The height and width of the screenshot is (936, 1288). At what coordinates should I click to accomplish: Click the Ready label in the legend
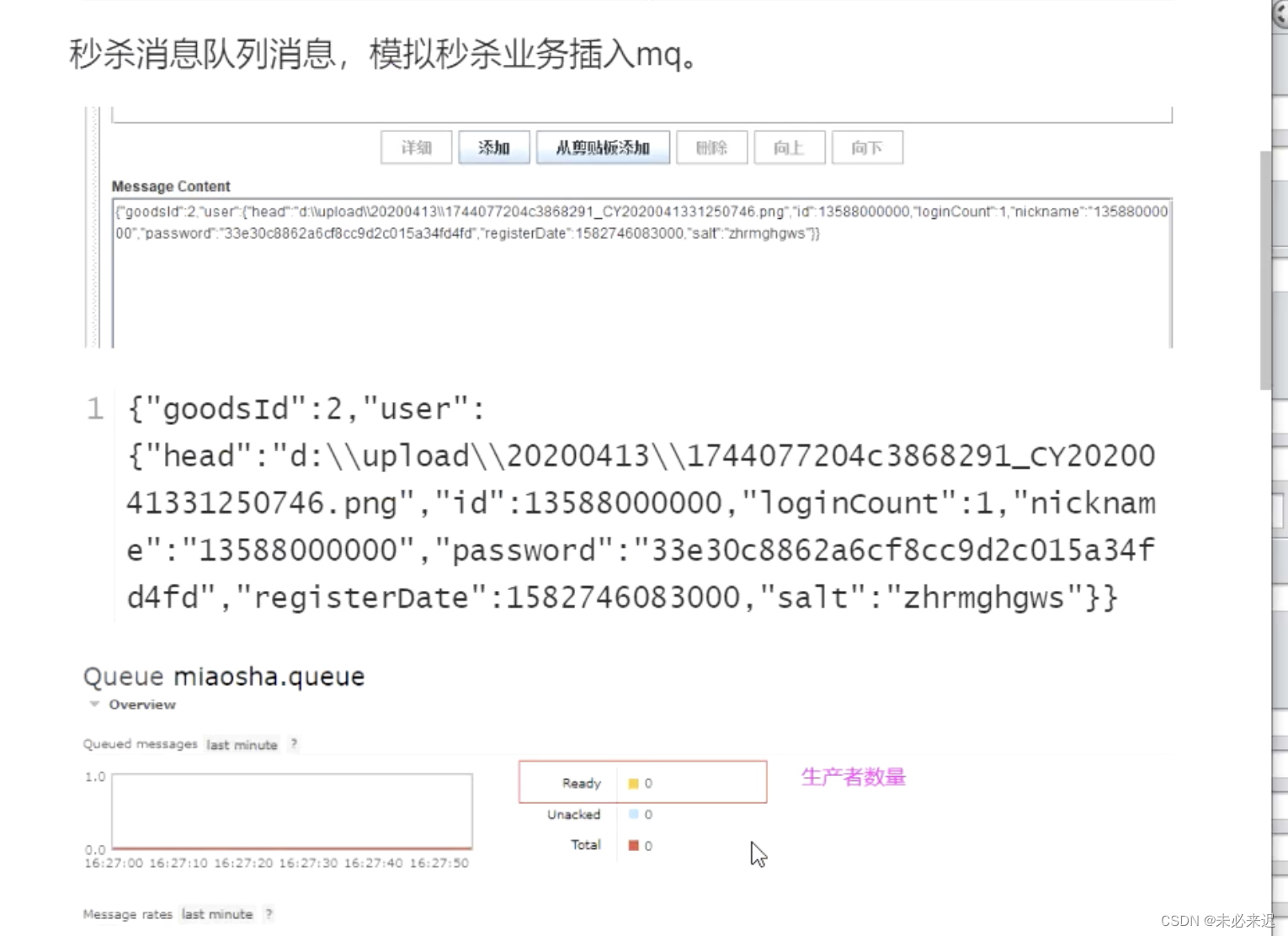tap(582, 784)
